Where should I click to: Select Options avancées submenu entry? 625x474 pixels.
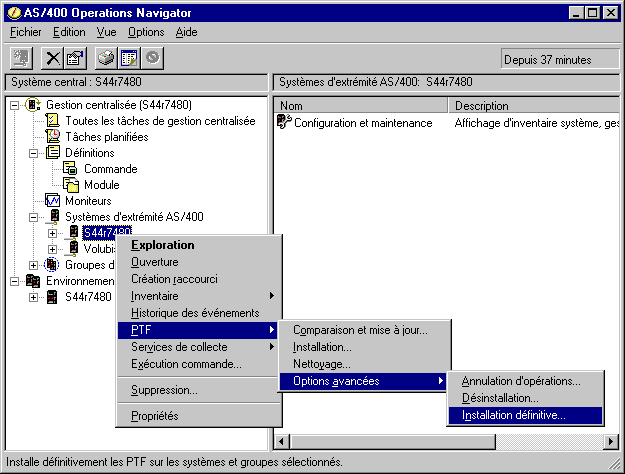[364, 381]
